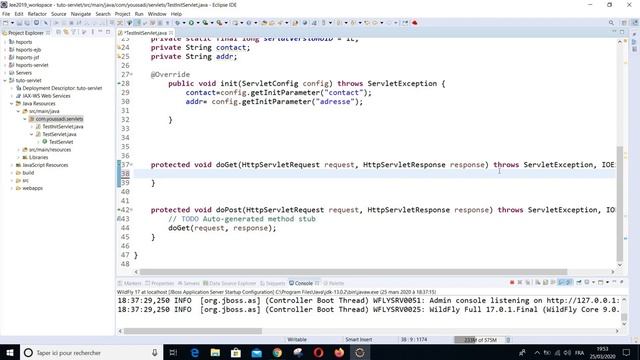Image resolution: width=640 pixels, height=360 pixels.
Task: Maximize the Project Explorer panel
Action: (x=108, y=32)
